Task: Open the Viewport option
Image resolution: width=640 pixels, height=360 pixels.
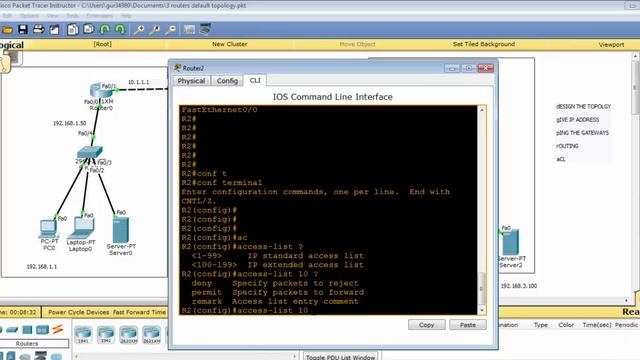Action: 611,44
